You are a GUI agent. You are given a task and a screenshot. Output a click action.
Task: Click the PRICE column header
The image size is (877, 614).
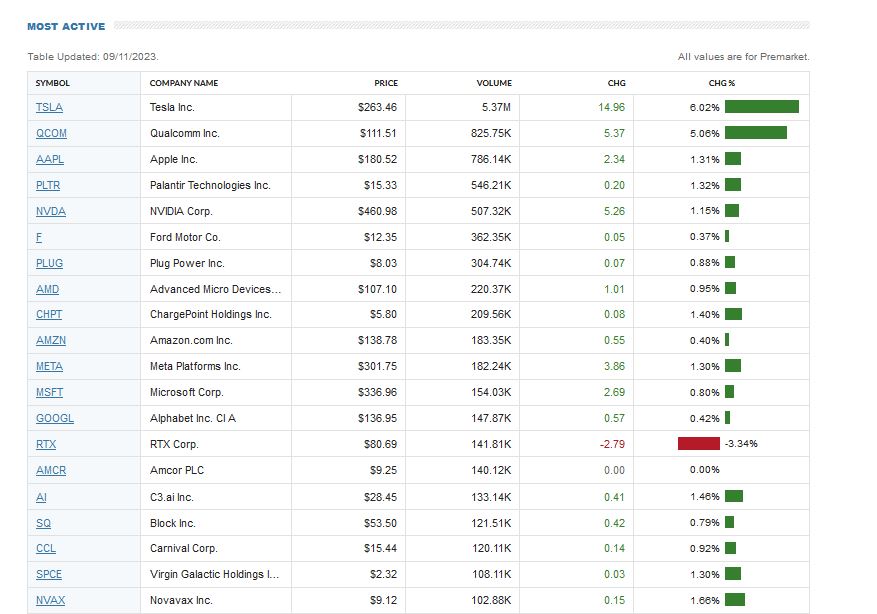pyautogui.click(x=386, y=83)
